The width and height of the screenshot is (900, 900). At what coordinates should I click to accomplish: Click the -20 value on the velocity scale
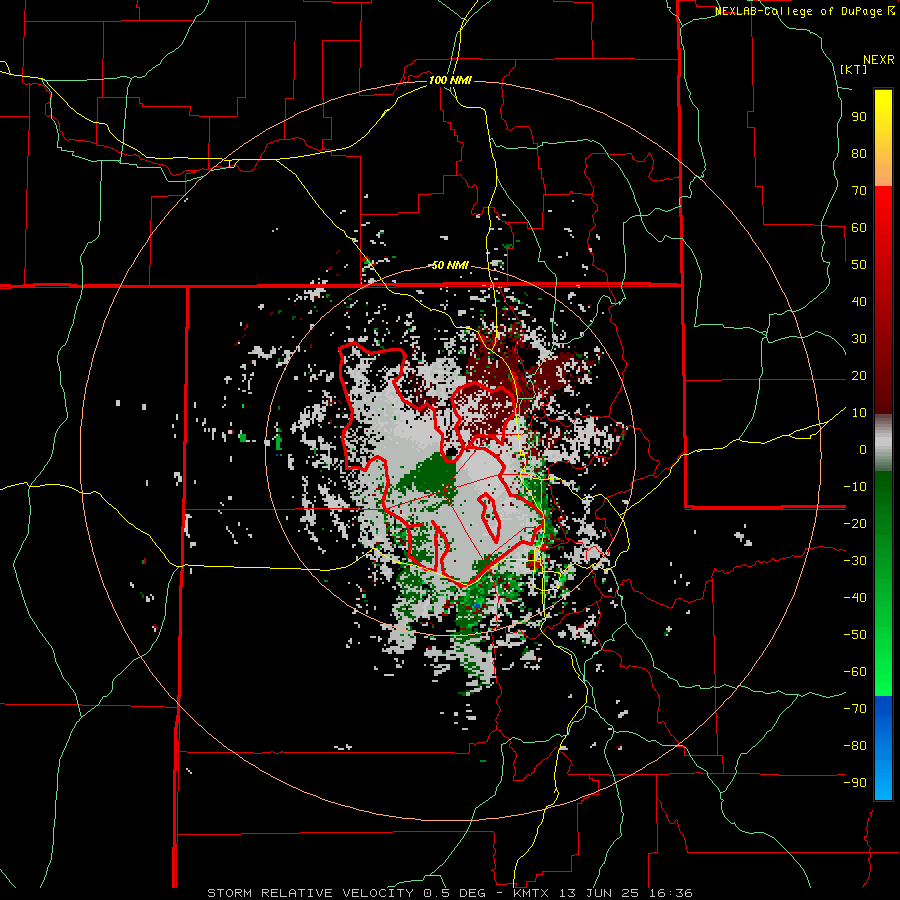click(855, 524)
